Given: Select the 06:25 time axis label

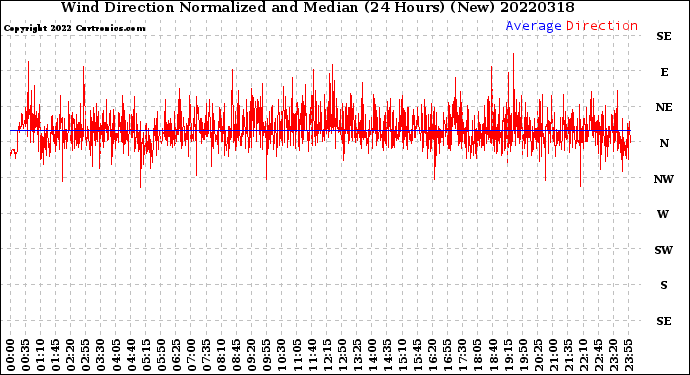Looking at the screenshot, I should click(x=176, y=355).
